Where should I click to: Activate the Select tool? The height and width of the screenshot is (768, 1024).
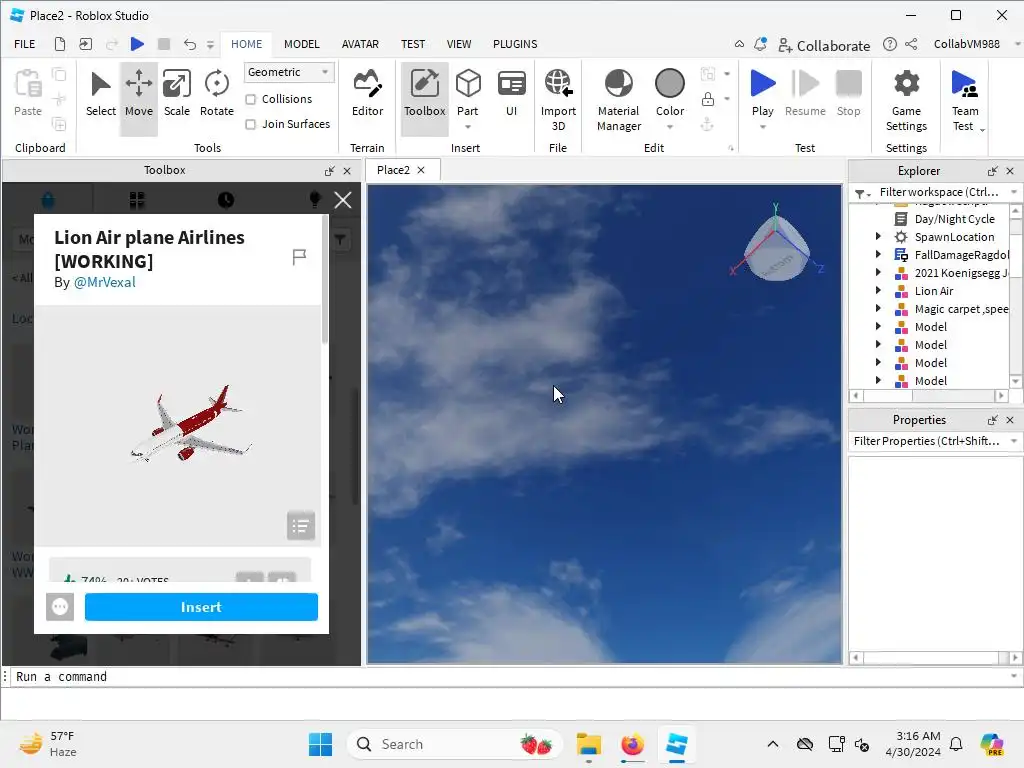101,93
